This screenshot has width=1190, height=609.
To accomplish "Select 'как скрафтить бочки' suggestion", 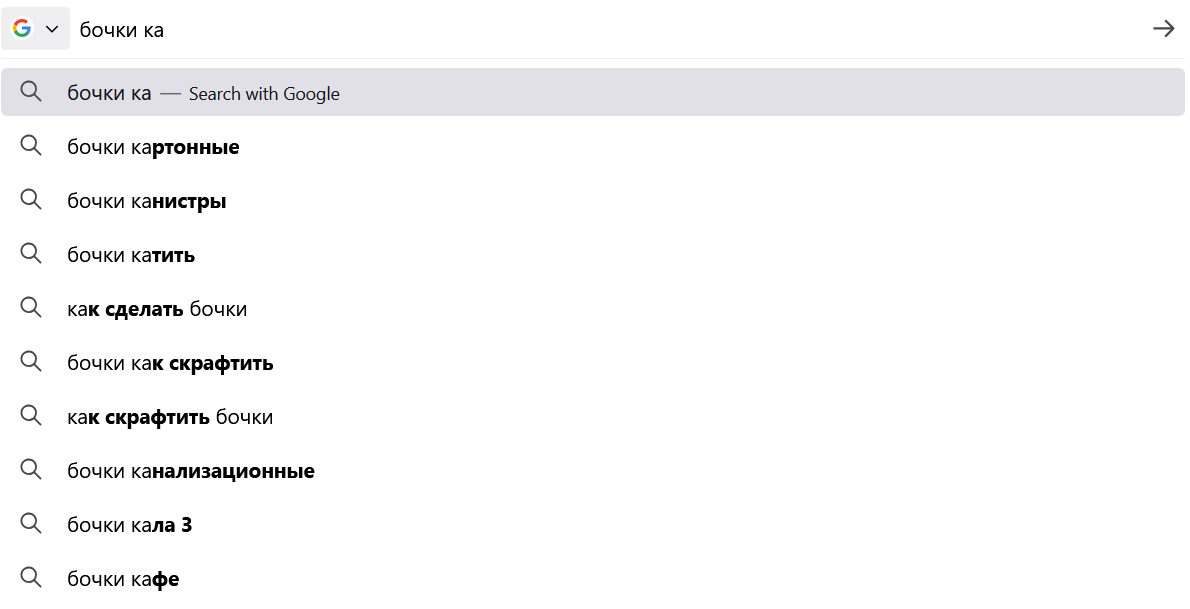I will [x=170, y=417].
